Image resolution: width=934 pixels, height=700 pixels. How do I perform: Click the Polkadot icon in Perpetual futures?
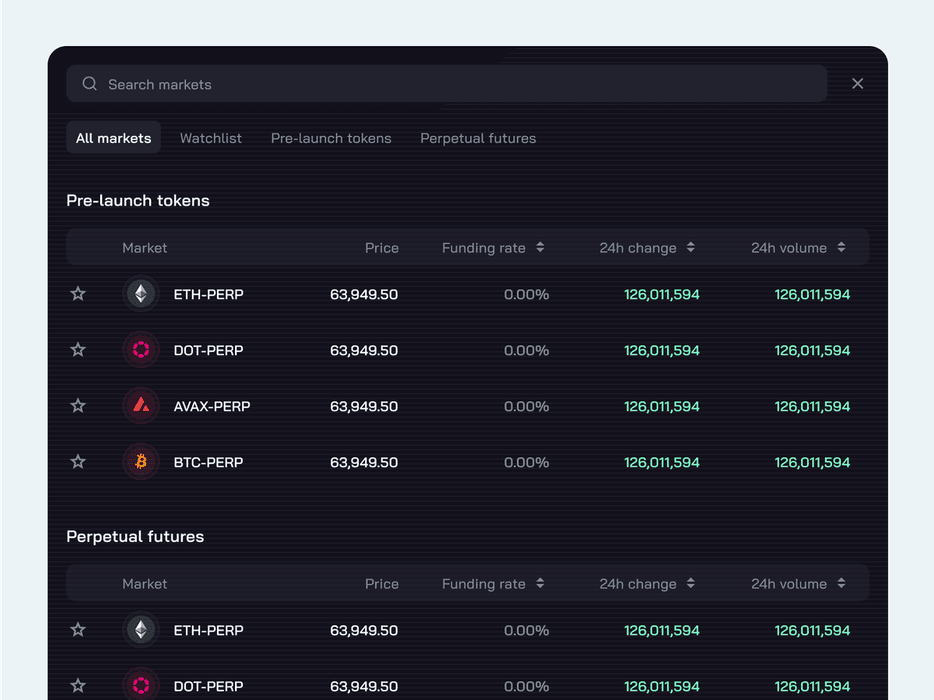tap(140, 685)
